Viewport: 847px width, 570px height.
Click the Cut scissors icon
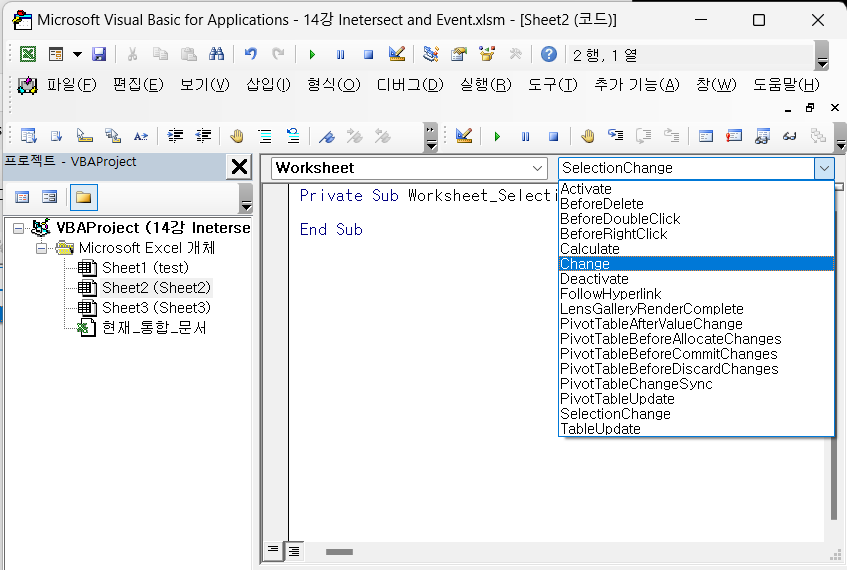point(132,55)
